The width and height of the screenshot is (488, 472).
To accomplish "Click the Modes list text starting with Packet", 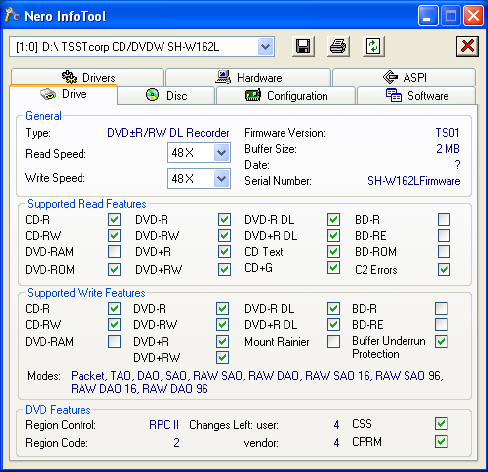I will pos(257,382).
